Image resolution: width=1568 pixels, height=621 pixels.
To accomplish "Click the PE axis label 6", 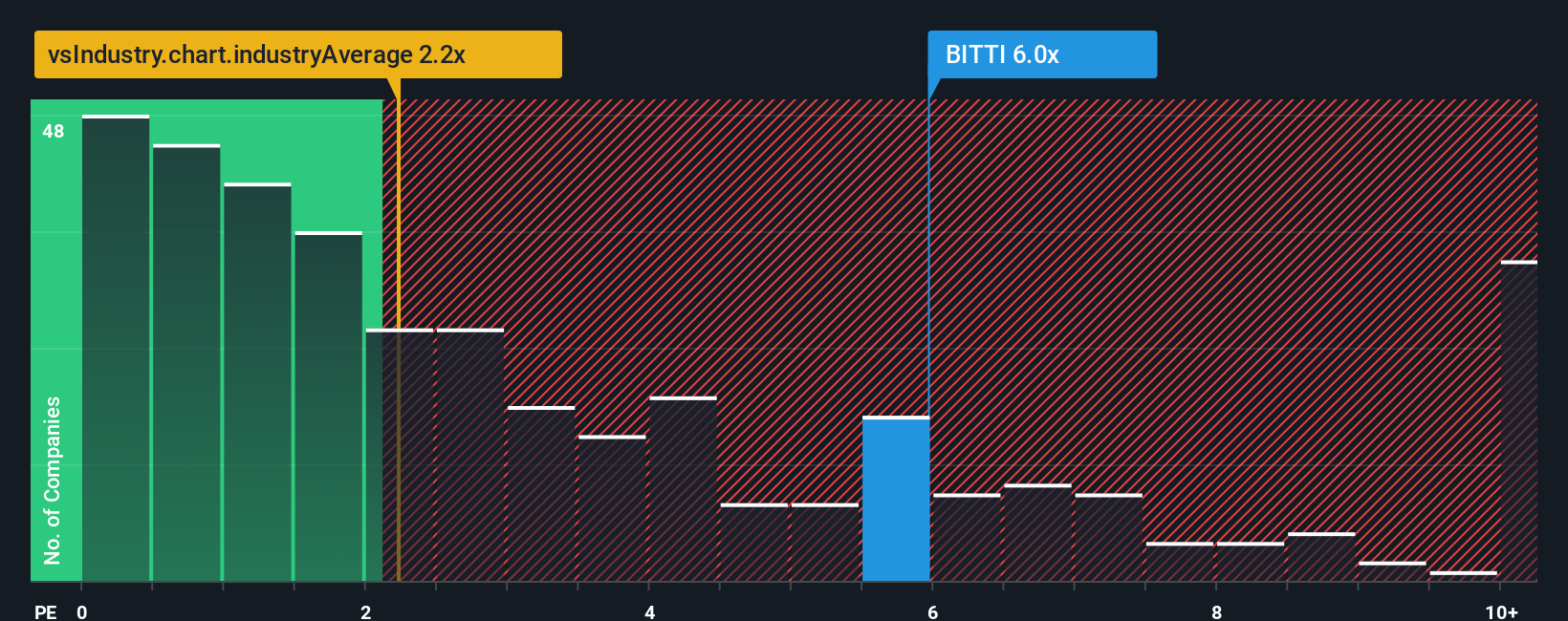I will (933, 612).
